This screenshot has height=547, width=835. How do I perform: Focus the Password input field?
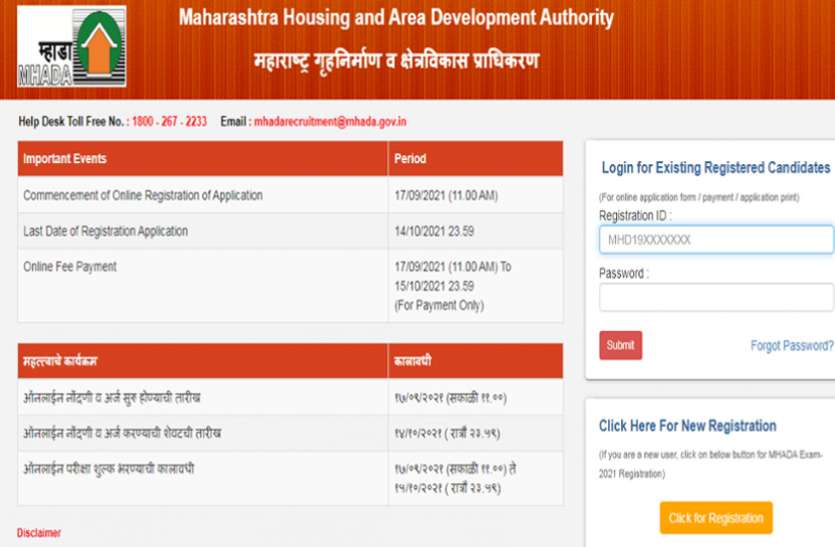click(x=716, y=298)
